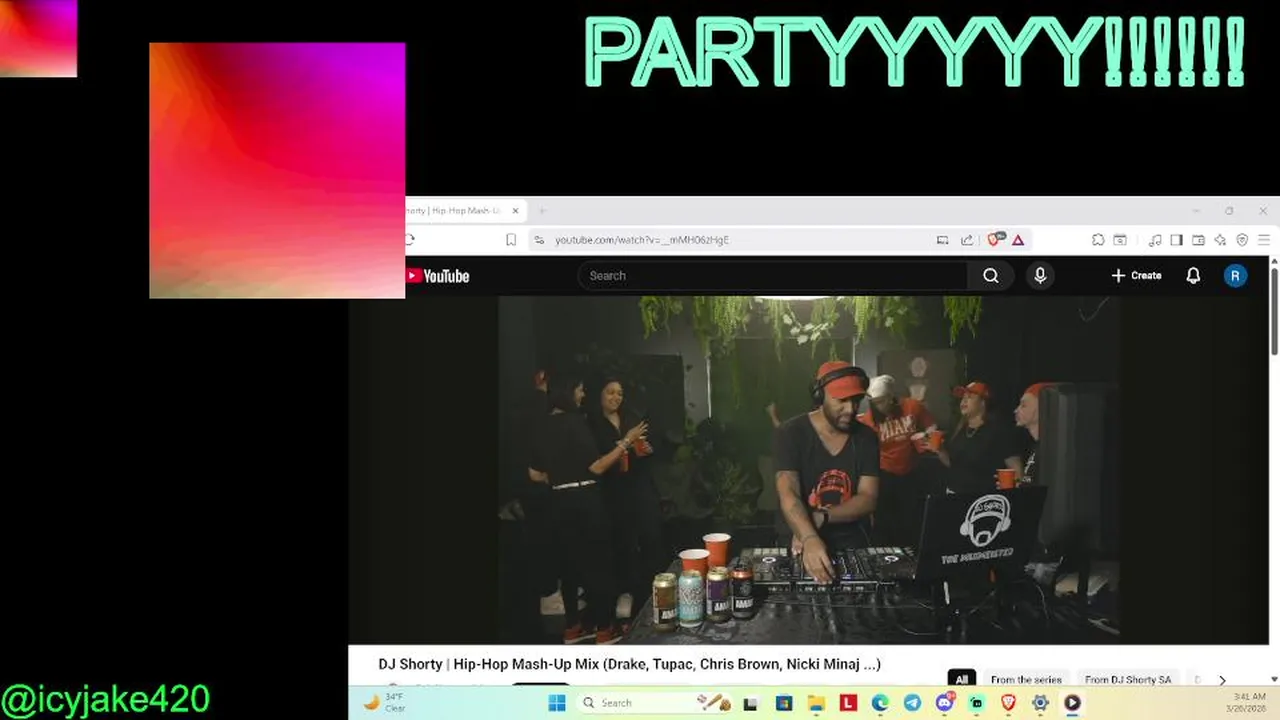Screen dimensions: 1280x720
Task: Click the video player to pause playback
Action: (x=809, y=470)
